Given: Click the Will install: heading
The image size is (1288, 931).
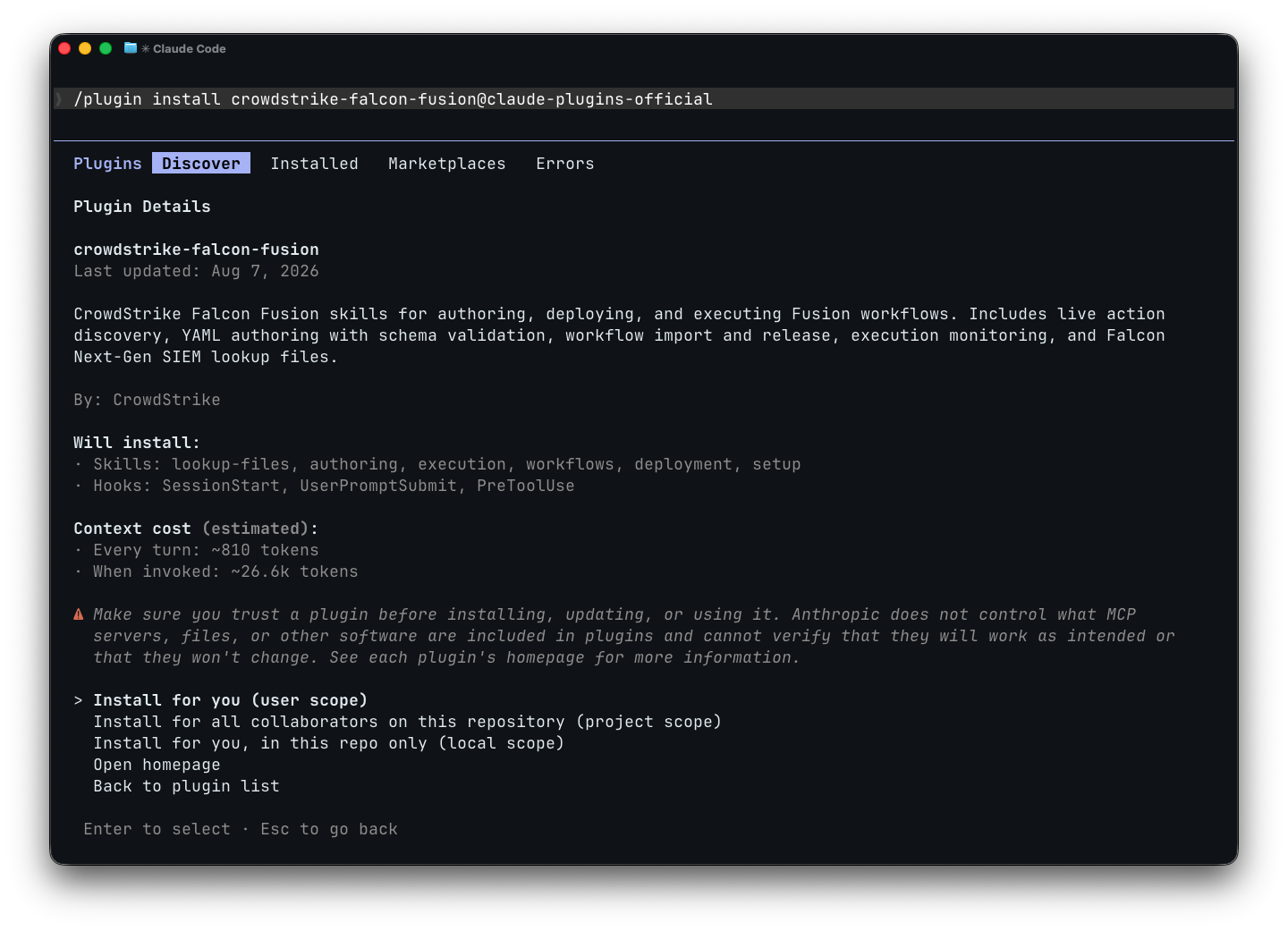Looking at the screenshot, I should click(x=137, y=443).
